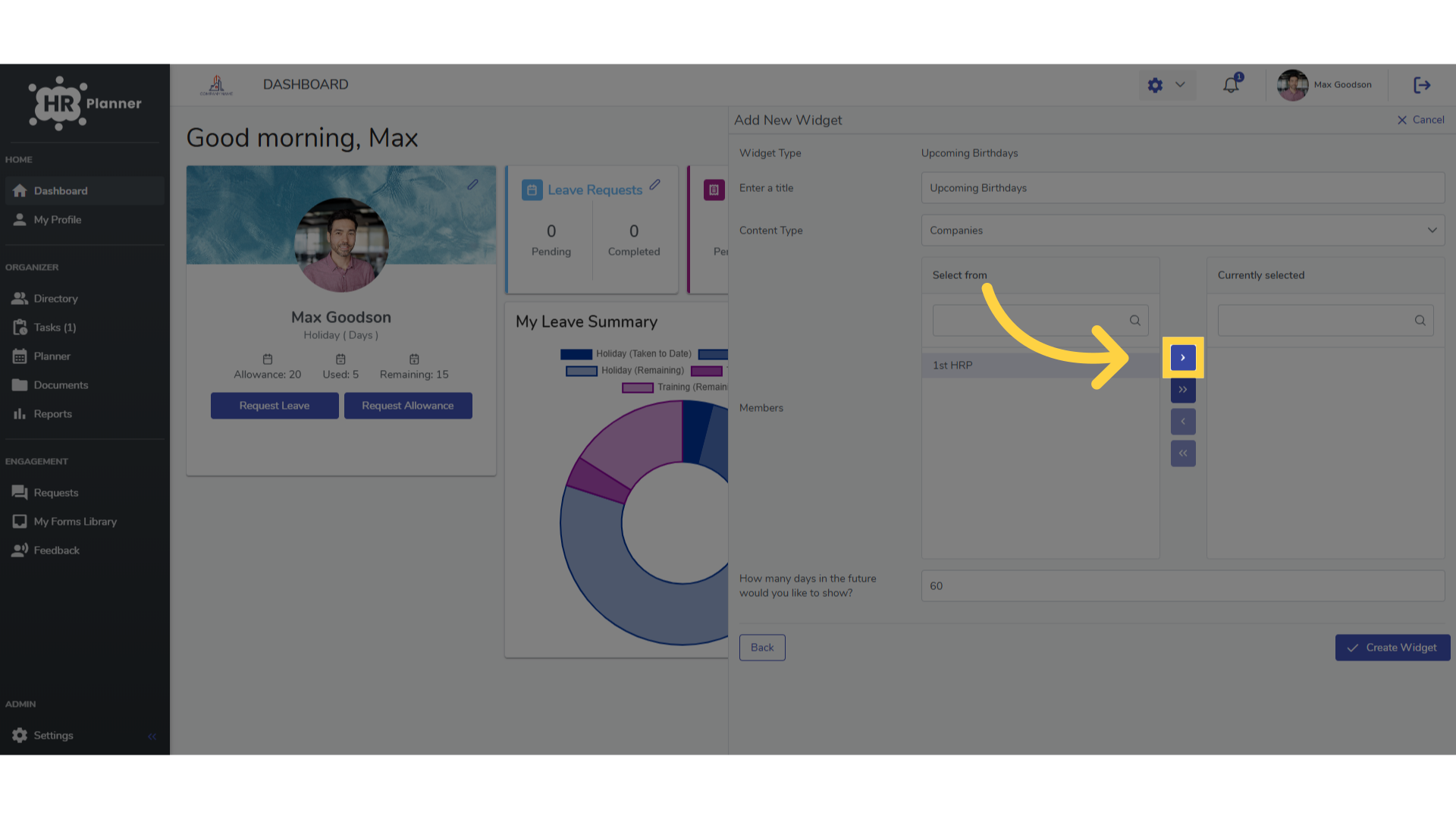1456x819 pixels.
Task: Open the gear settings menu in header
Action: coord(1155,85)
